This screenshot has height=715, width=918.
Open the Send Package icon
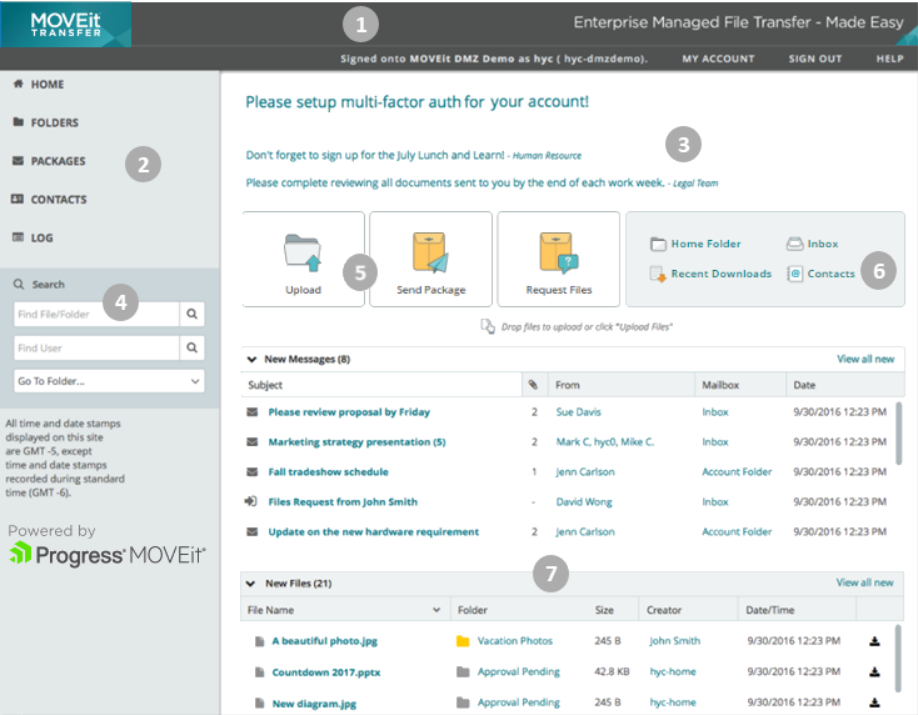(430, 254)
